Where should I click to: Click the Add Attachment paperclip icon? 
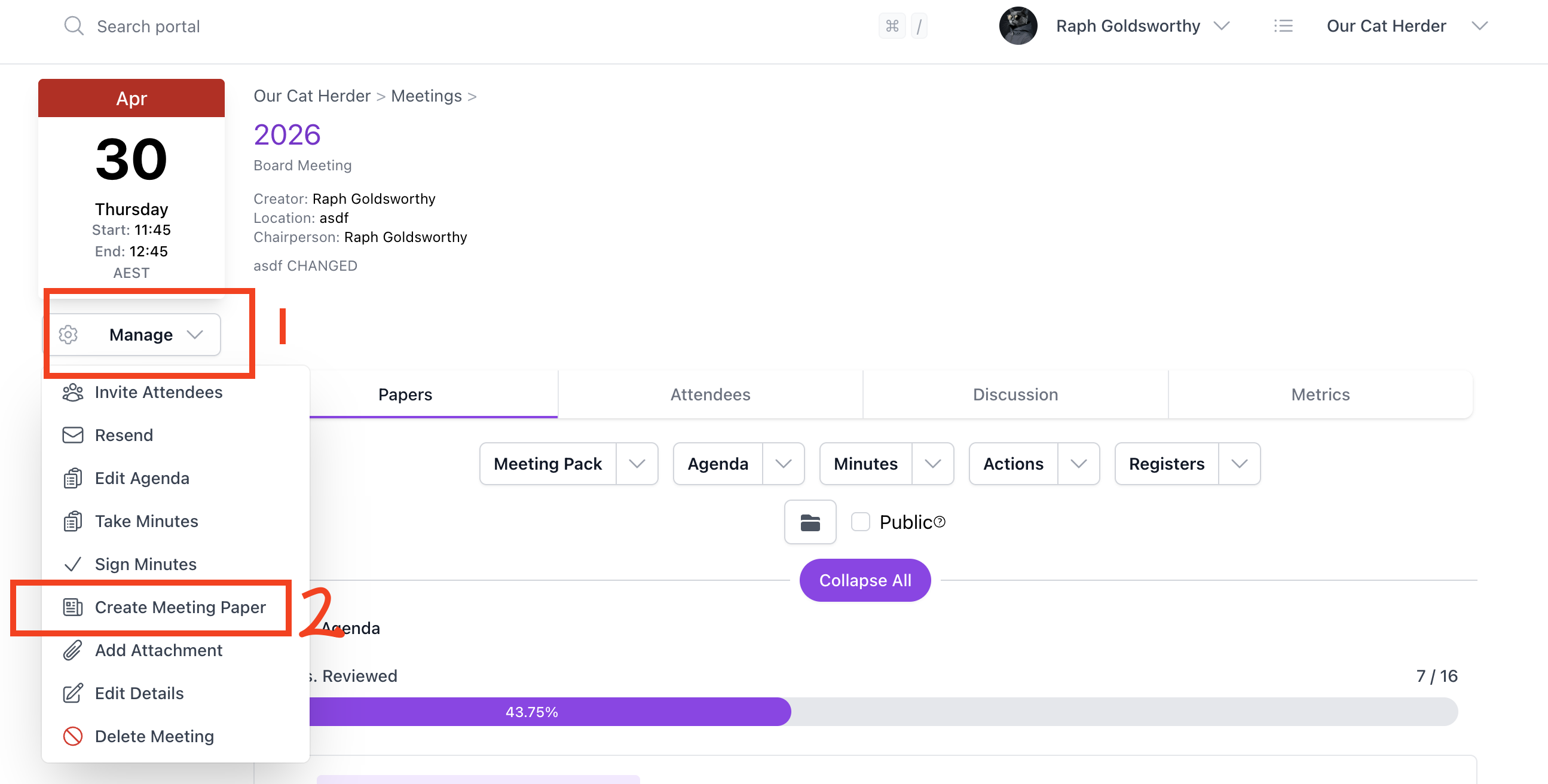coord(73,650)
